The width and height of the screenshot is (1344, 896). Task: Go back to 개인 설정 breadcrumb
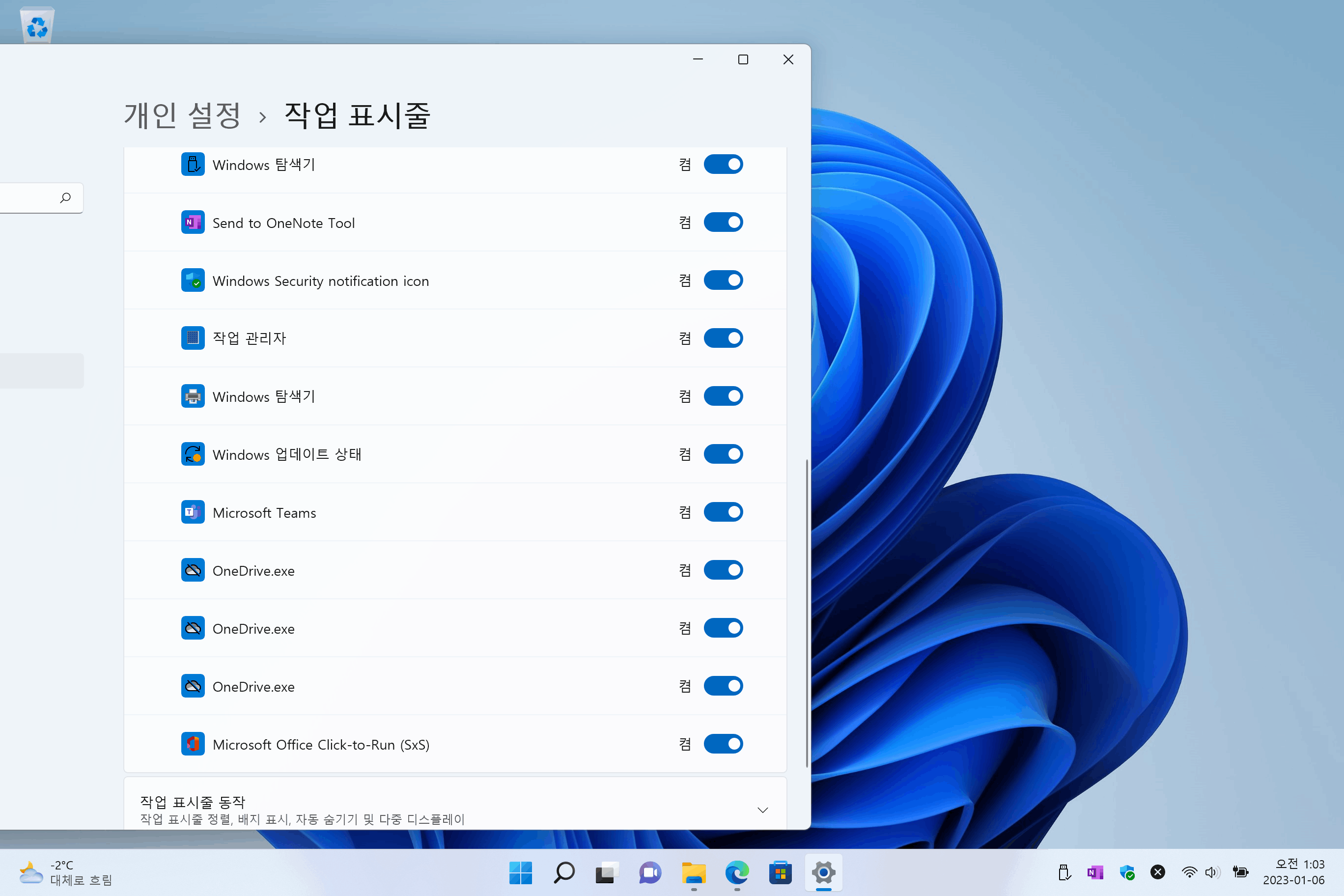(x=183, y=115)
